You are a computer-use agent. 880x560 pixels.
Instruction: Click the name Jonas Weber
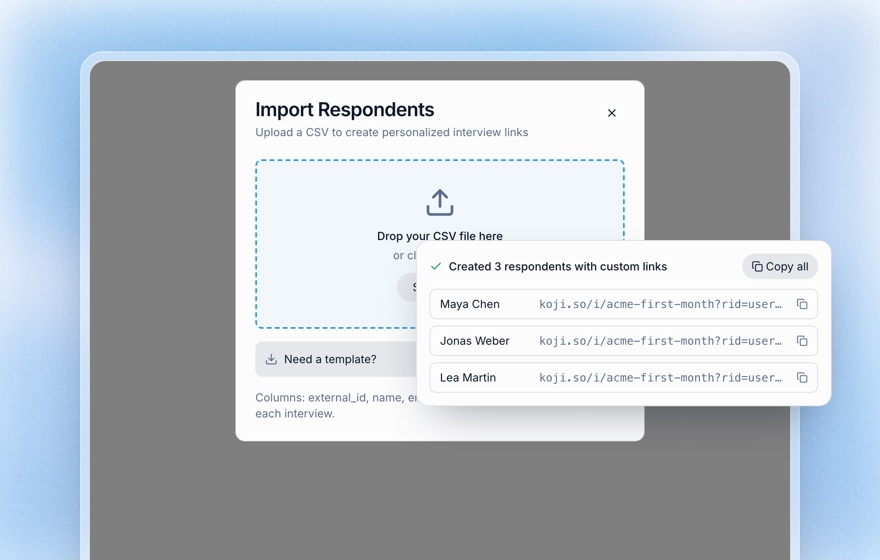point(475,341)
